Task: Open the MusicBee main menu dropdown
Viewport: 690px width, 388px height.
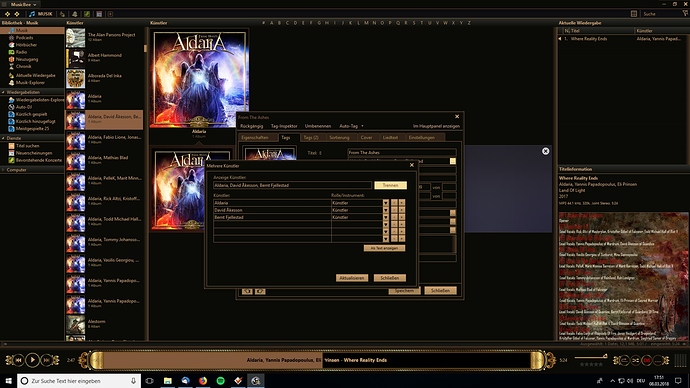Action: pyautogui.click(x=23, y=4)
